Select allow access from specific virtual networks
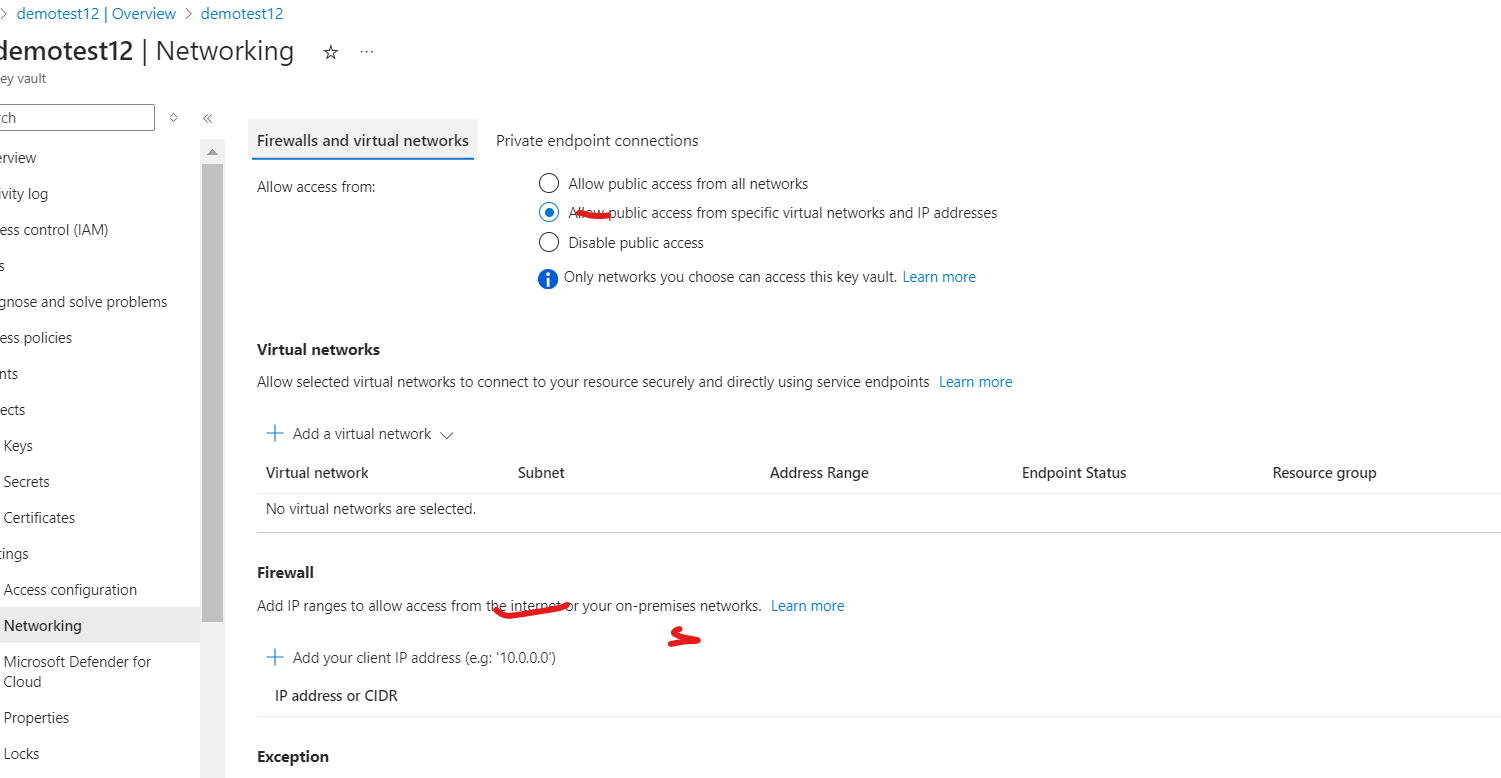Image resolution: width=1501 pixels, height=778 pixels. click(x=549, y=212)
